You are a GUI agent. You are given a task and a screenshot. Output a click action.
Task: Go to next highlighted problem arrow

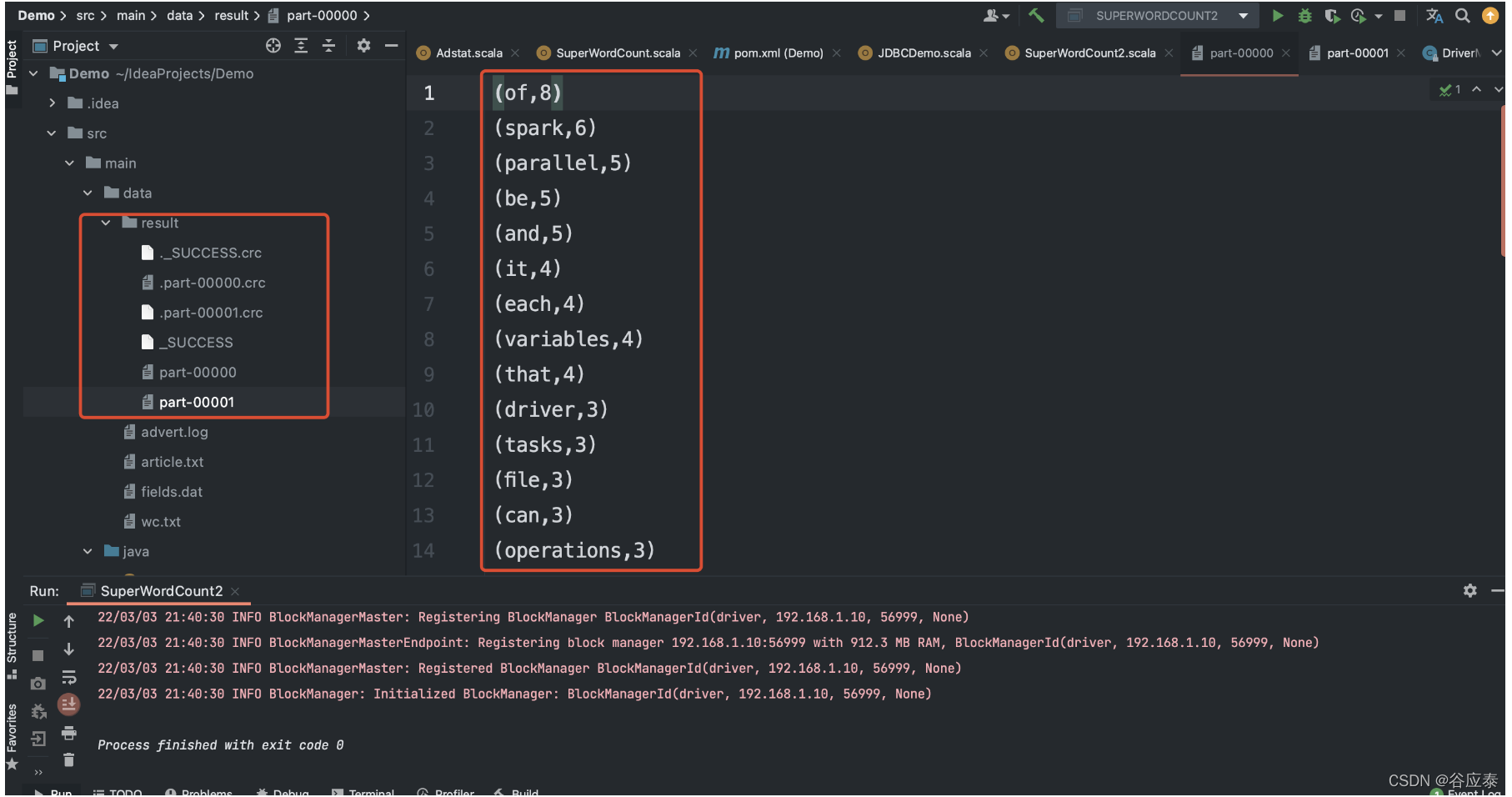tap(1498, 89)
